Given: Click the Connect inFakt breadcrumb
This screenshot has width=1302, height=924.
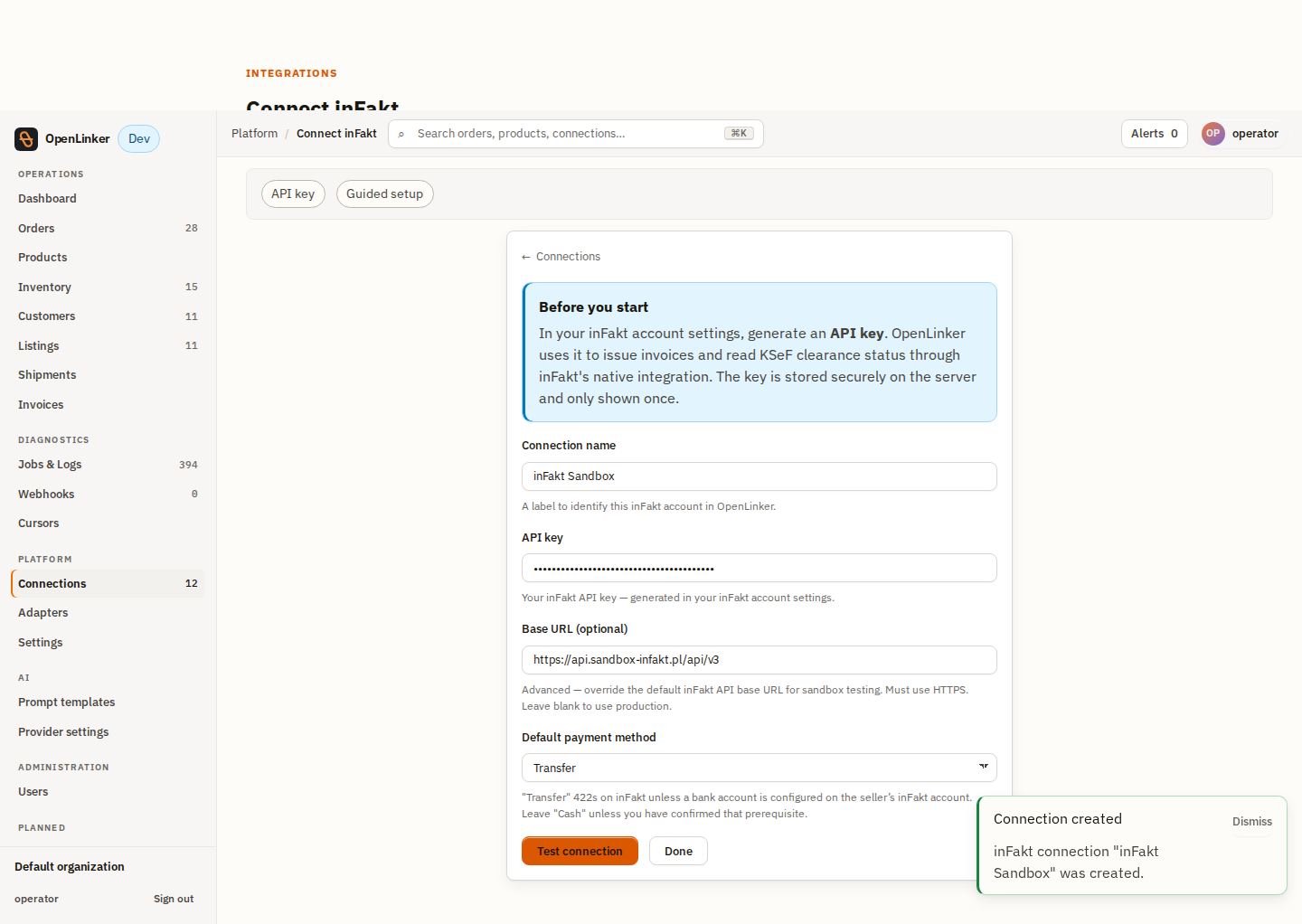Looking at the screenshot, I should point(336,133).
